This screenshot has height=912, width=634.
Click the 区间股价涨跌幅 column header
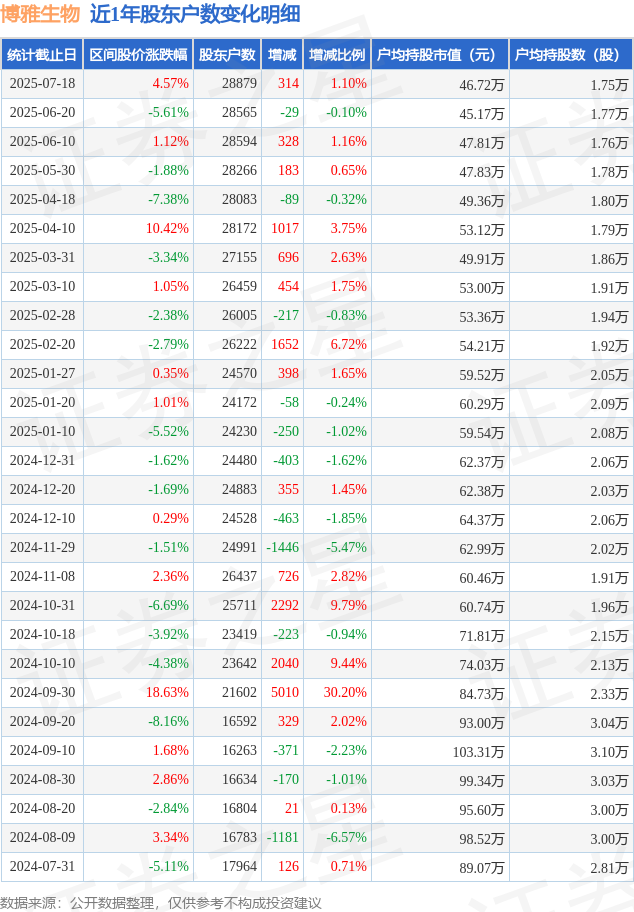(x=138, y=55)
